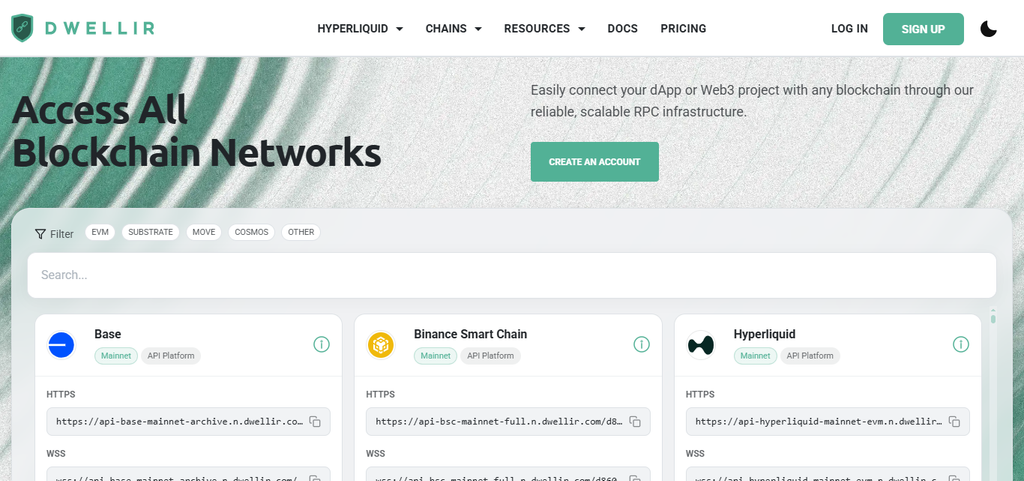Toggle the Cosmos filter chip
1024x481 pixels.
(251, 232)
